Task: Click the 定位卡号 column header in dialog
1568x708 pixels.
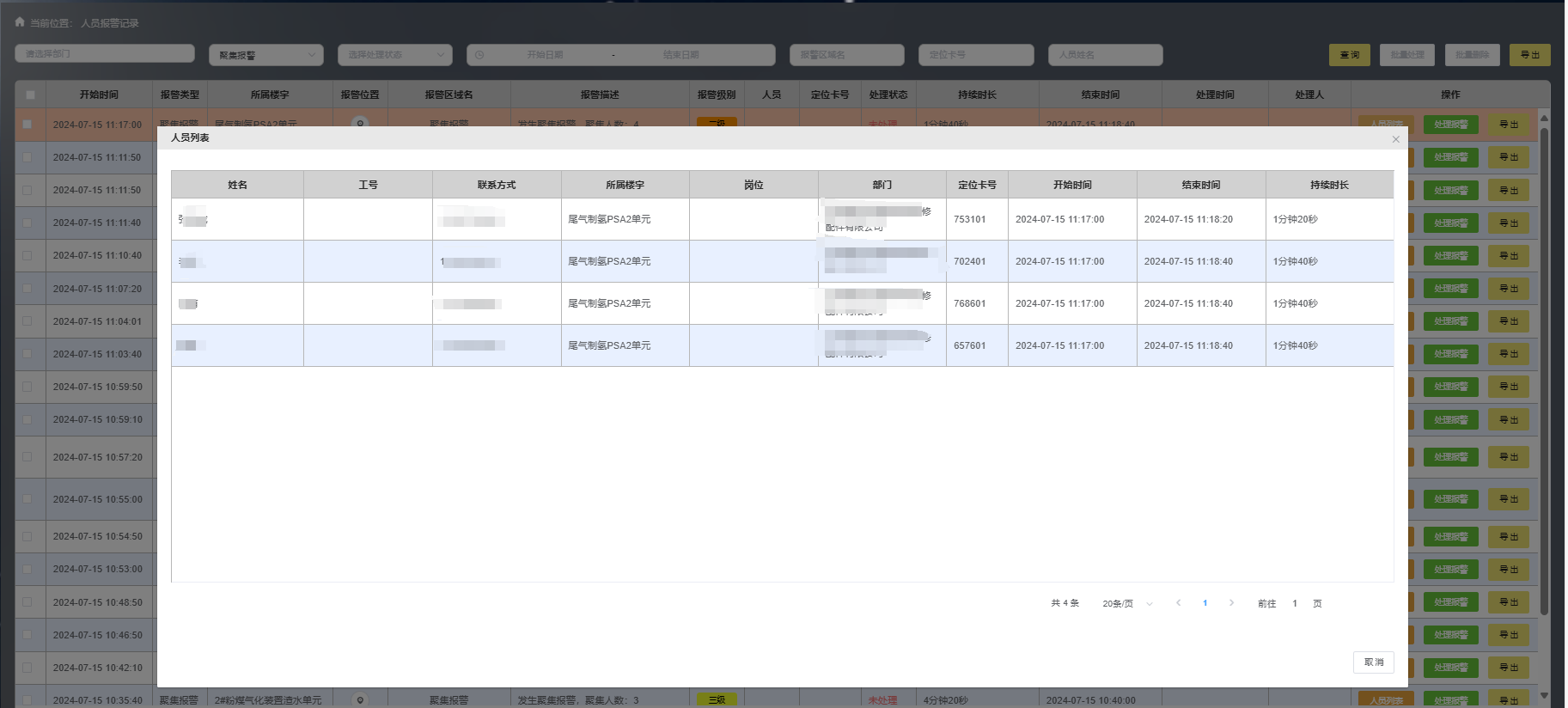Action: [x=977, y=185]
